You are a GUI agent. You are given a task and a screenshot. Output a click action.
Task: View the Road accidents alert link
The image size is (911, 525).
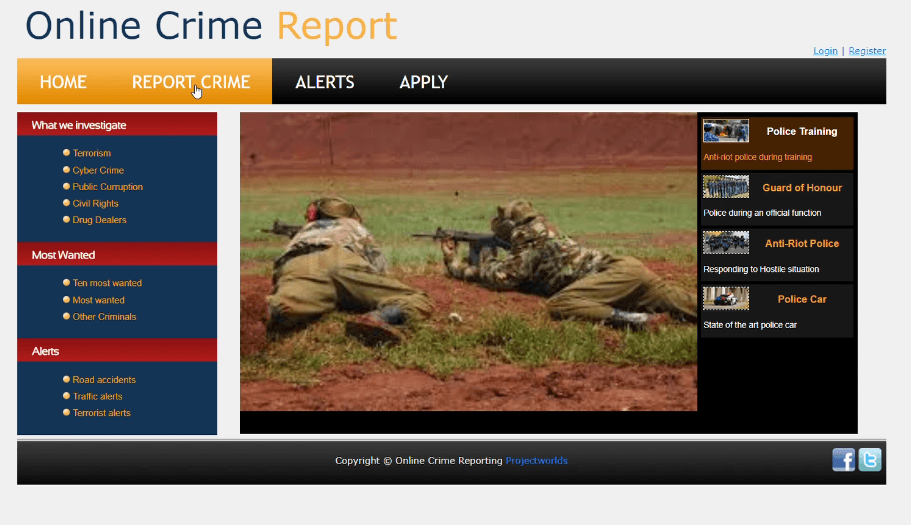click(x=104, y=380)
